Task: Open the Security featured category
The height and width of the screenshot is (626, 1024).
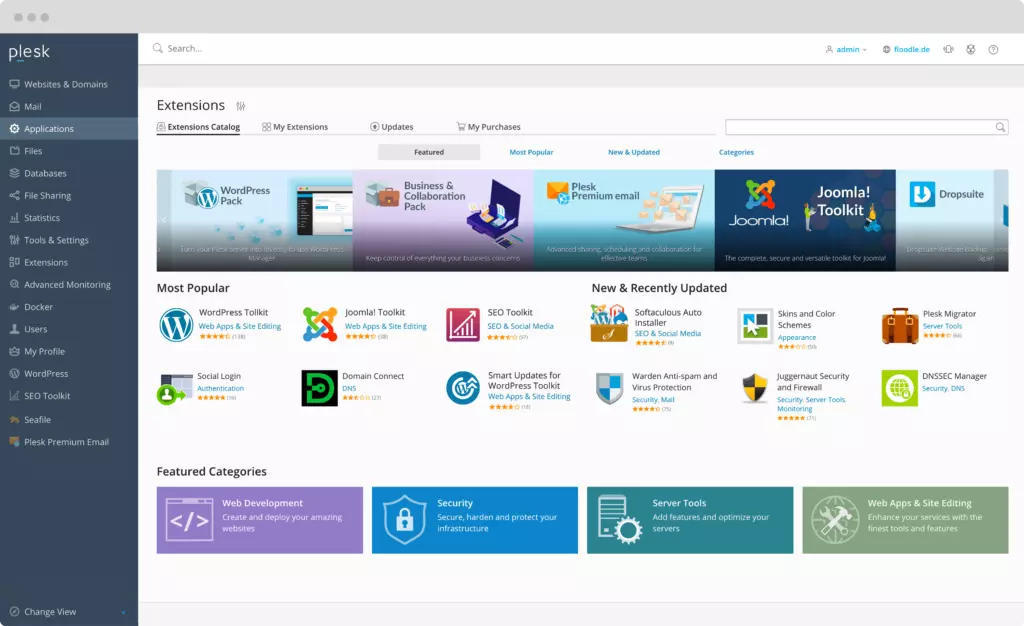Action: (x=474, y=520)
